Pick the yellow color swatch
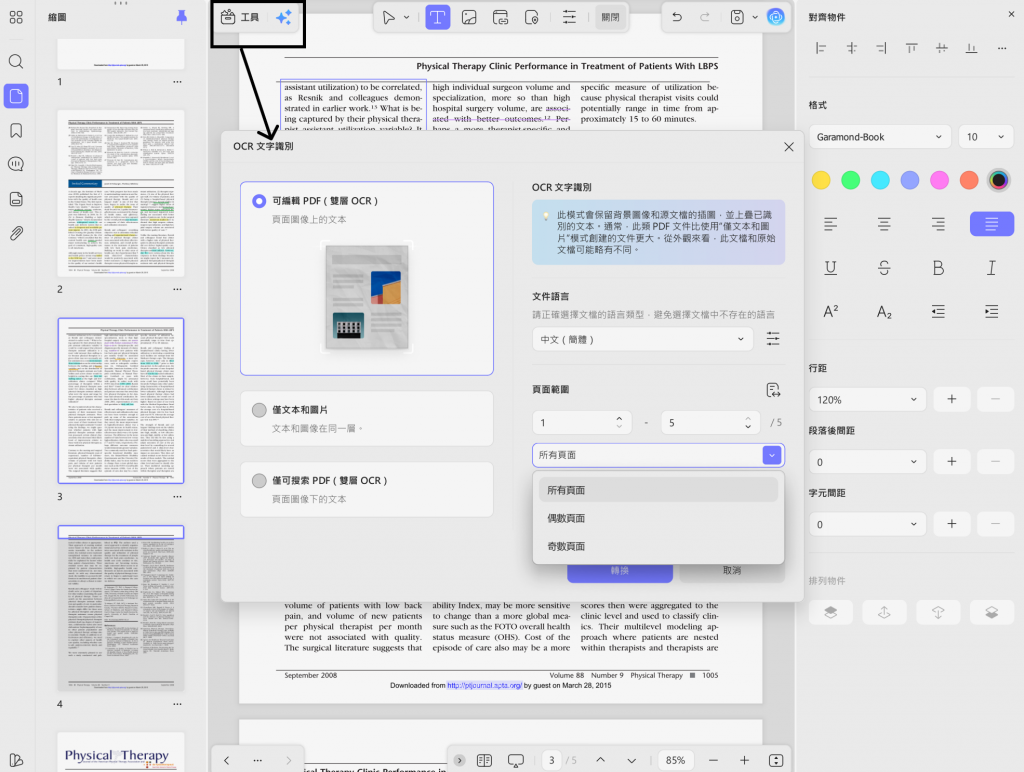The height and width of the screenshot is (772, 1024). point(821,180)
